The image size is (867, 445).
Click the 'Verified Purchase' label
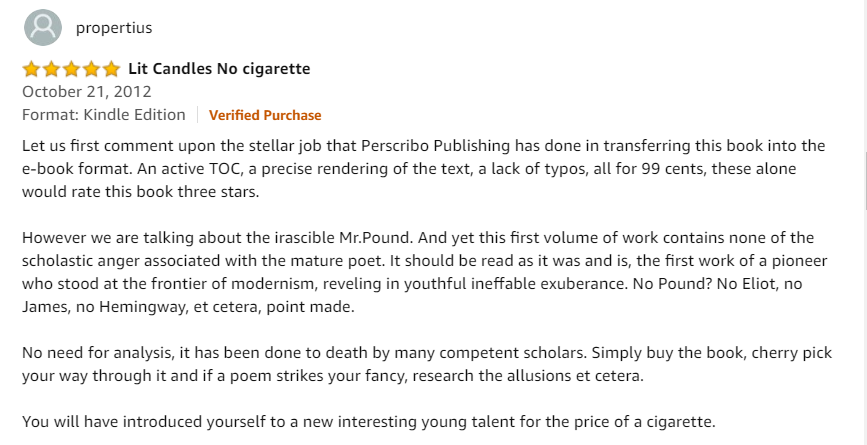tap(265, 115)
